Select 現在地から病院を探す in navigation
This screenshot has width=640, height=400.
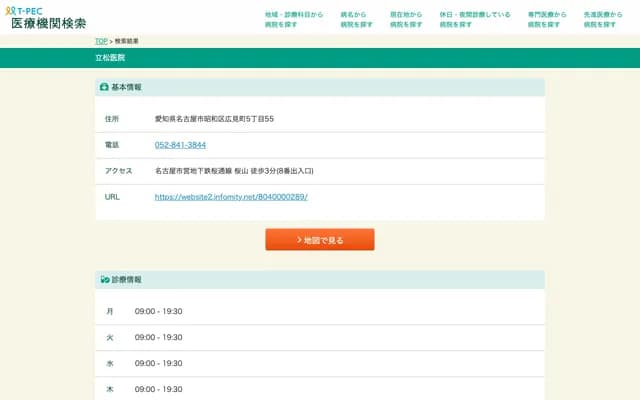(x=405, y=18)
